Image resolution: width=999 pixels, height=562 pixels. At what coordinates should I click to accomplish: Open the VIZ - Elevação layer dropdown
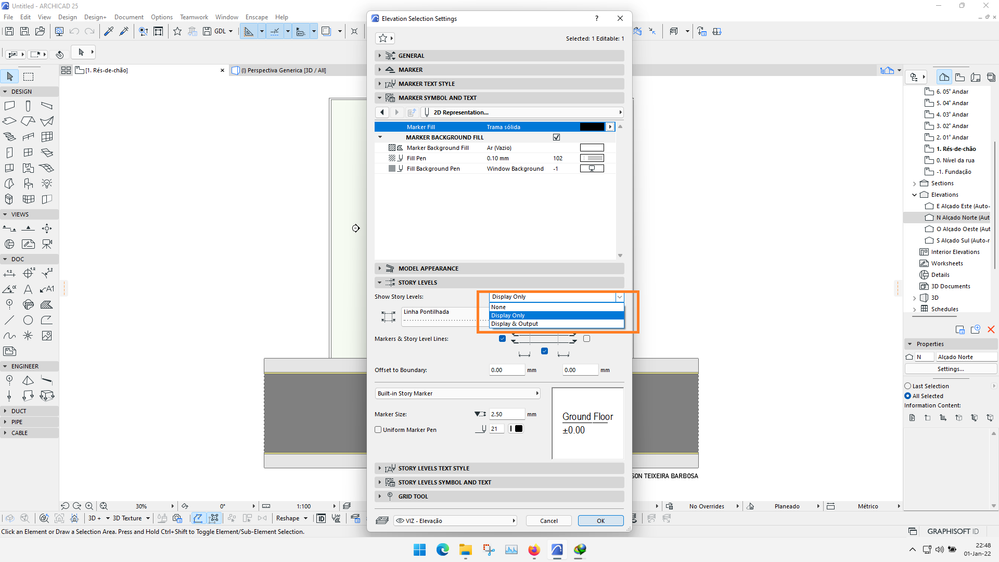tap(455, 521)
